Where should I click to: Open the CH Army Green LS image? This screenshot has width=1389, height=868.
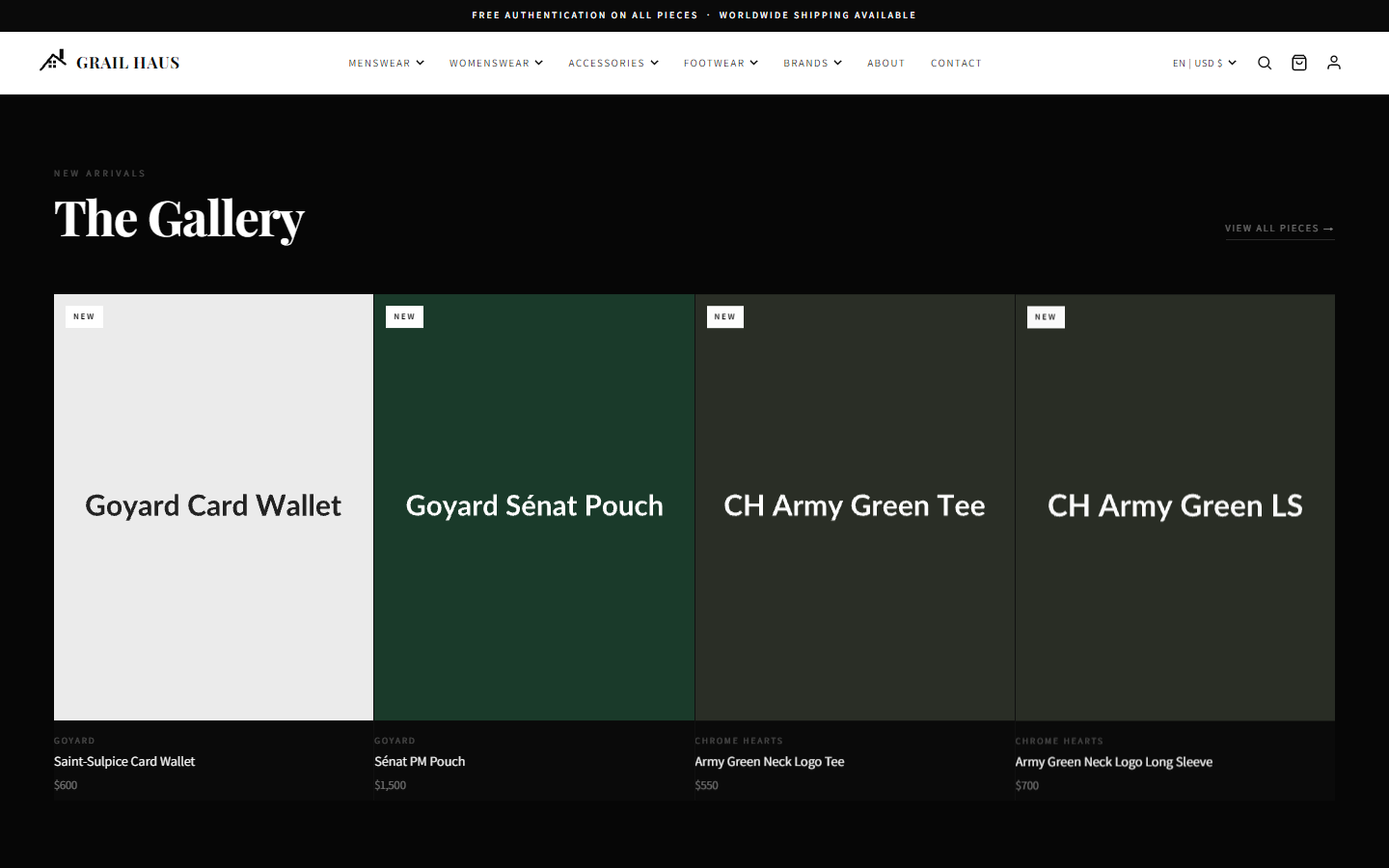1175,506
